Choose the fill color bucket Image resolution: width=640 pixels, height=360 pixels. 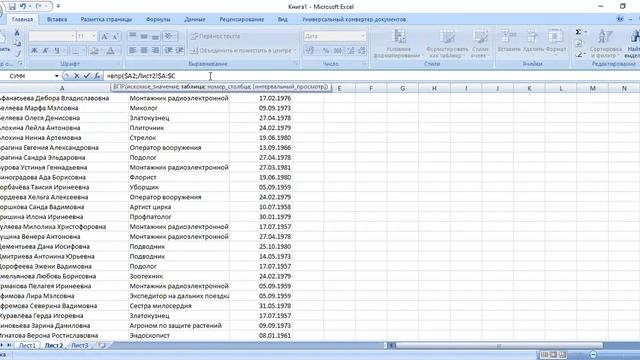94,51
